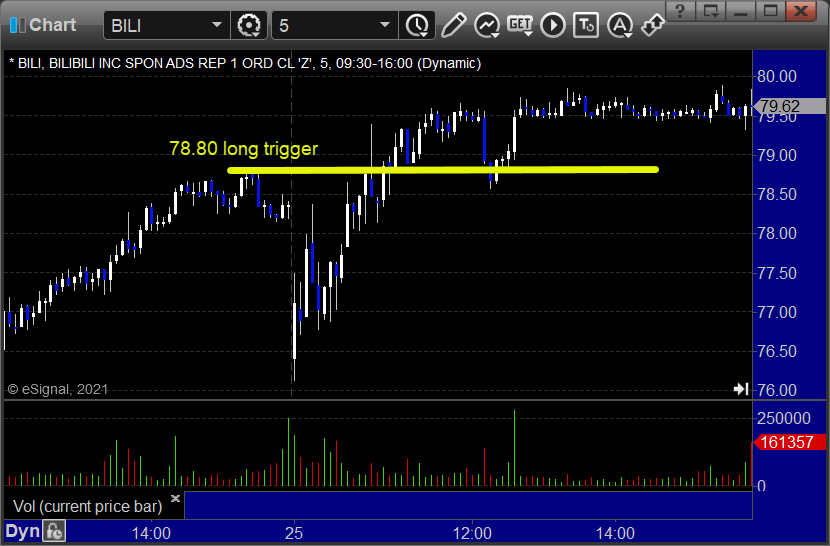Close the Vol study panel label

tap(175, 498)
